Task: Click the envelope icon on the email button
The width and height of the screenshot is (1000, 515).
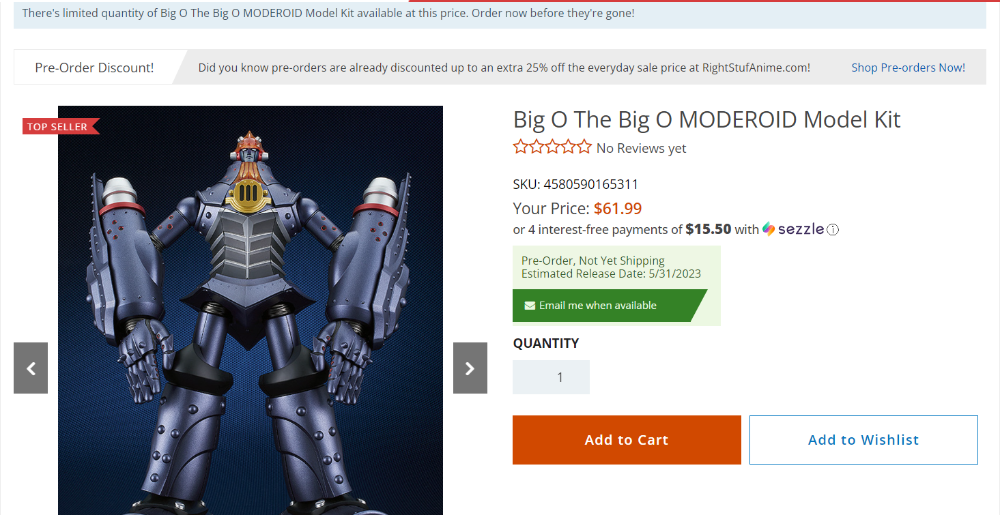Action: 529,306
